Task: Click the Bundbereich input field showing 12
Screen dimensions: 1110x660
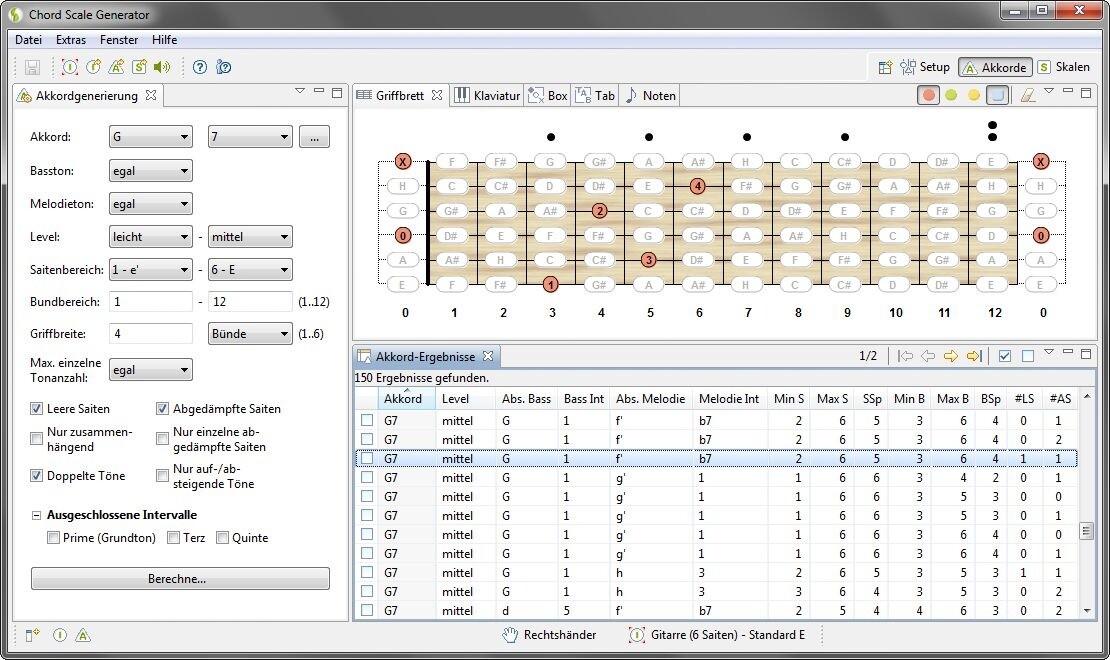Action: [249, 301]
